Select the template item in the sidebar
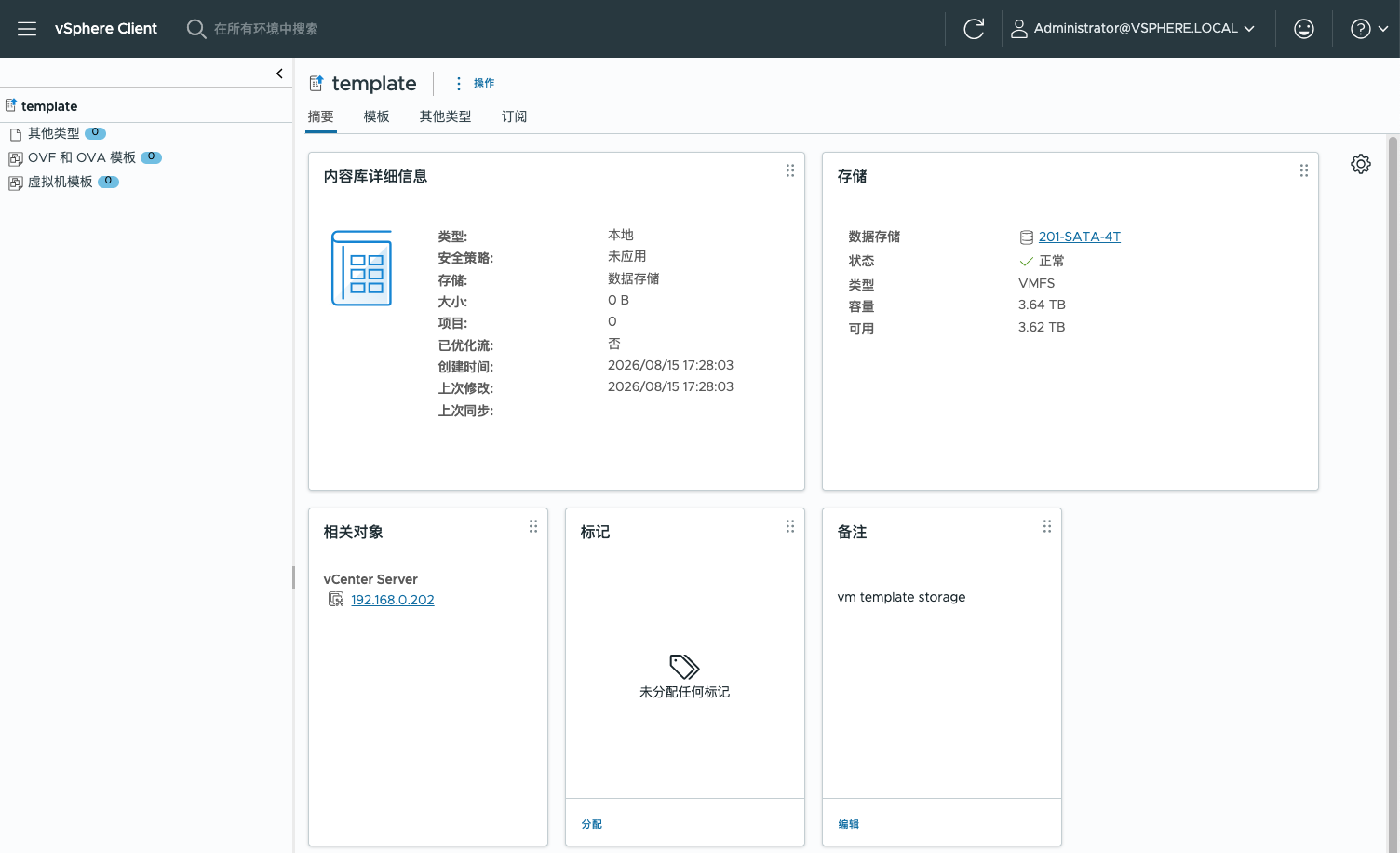The height and width of the screenshot is (853, 1400). (49, 106)
